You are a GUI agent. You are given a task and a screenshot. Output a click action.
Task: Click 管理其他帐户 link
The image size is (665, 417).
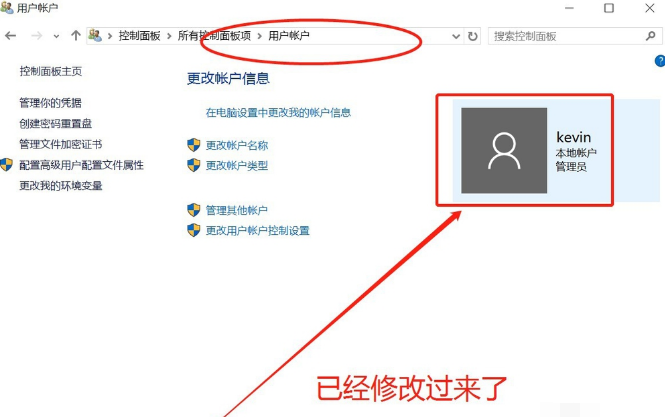(236, 210)
